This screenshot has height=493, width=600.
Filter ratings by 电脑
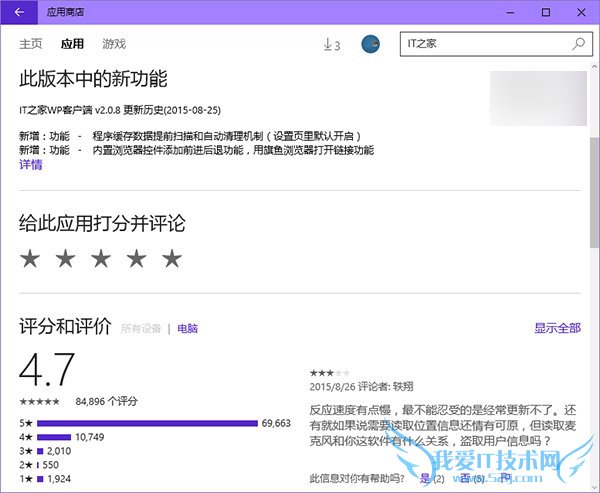coord(188,328)
